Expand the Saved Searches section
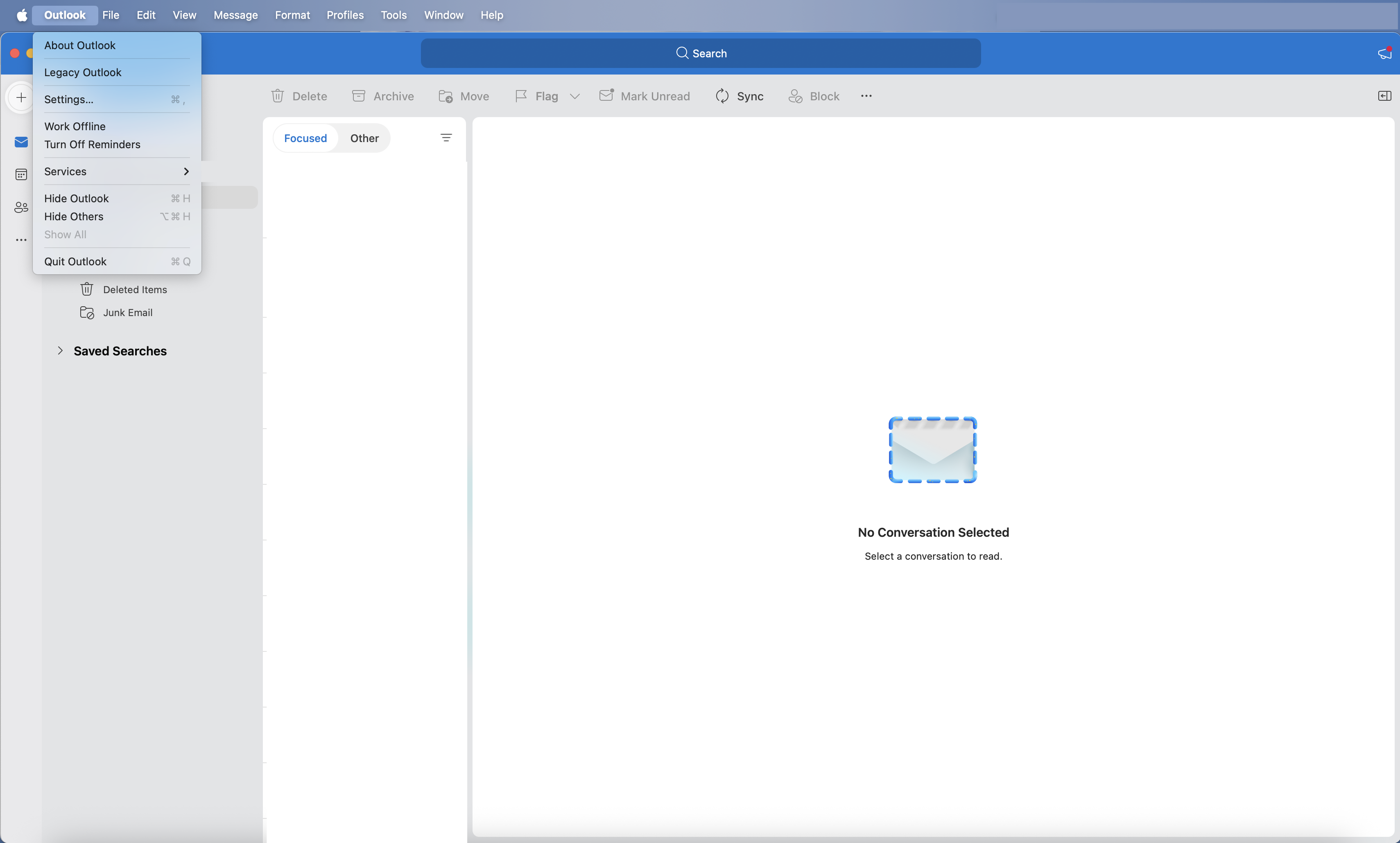The height and width of the screenshot is (843, 1400). (x=60, y=350)
